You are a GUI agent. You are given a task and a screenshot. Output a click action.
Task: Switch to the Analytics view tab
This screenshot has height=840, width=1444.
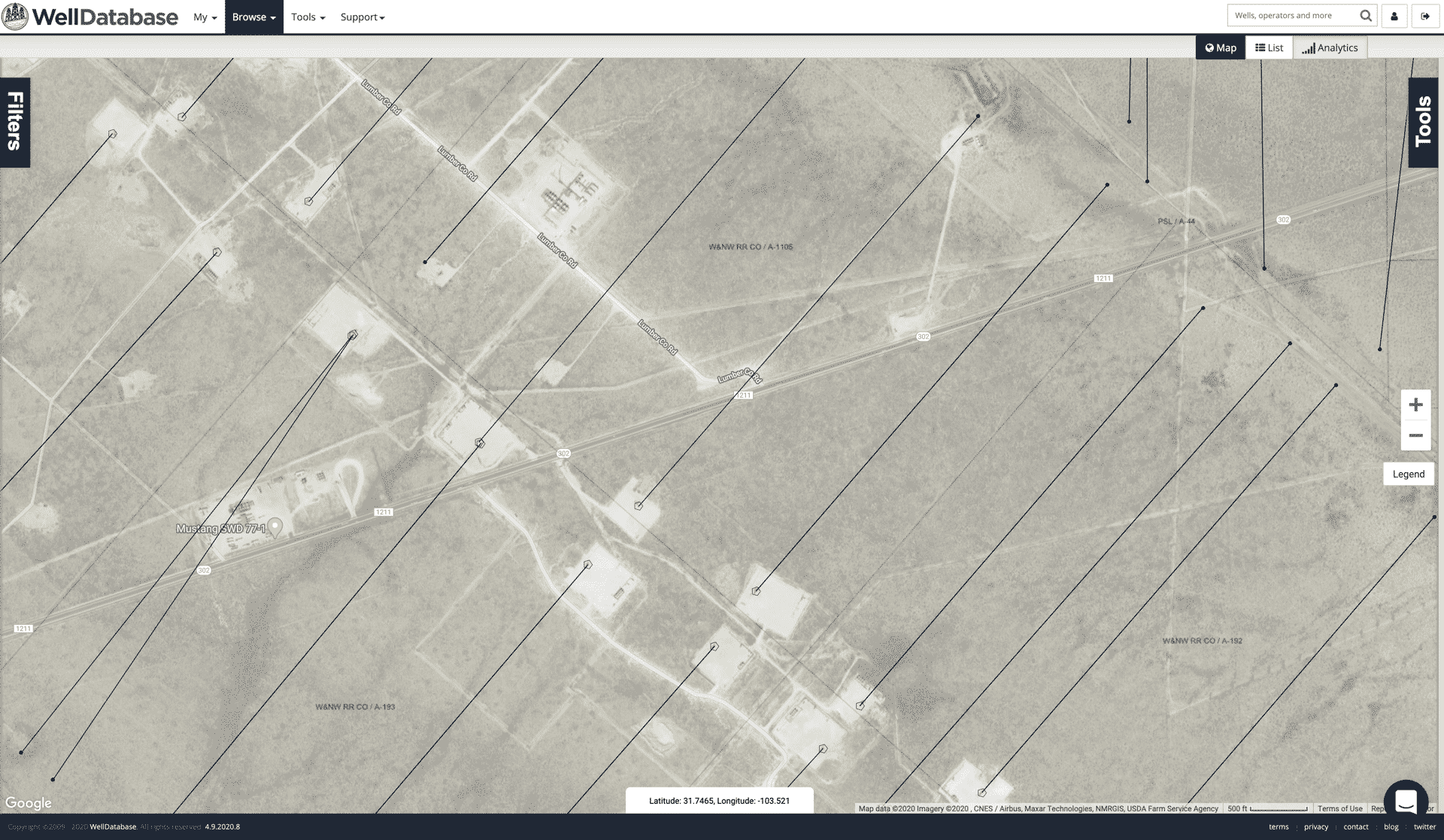(x=1330, y=47)
